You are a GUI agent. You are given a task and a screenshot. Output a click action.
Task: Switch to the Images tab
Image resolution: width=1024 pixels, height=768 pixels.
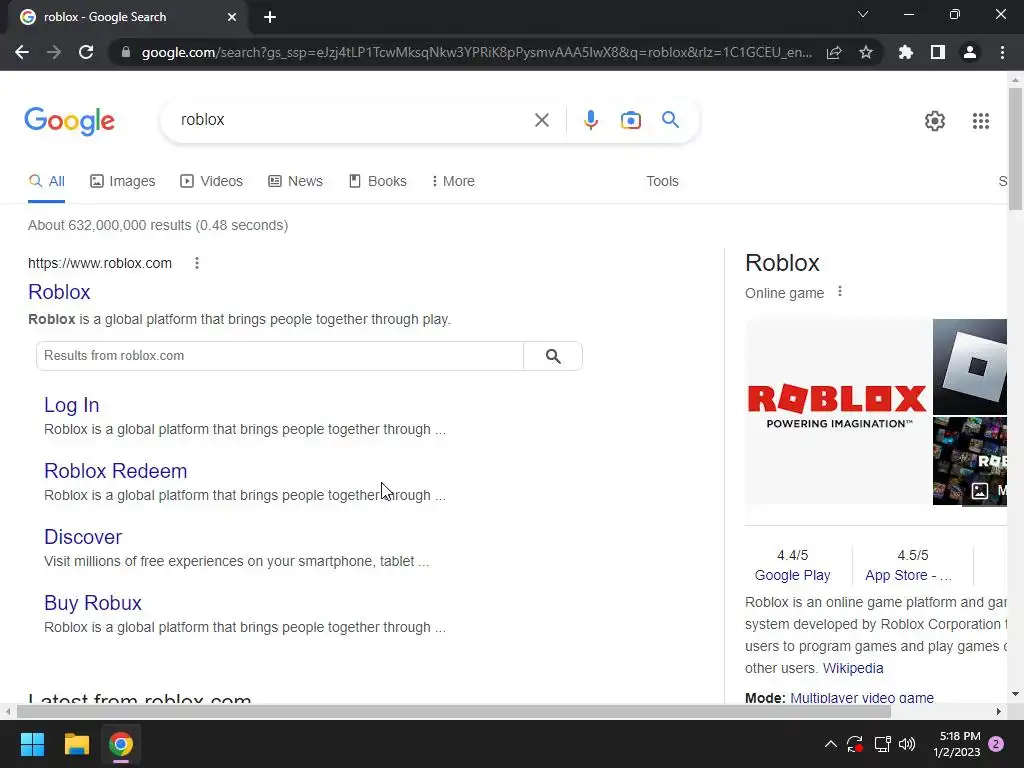(x=123, y=181)
